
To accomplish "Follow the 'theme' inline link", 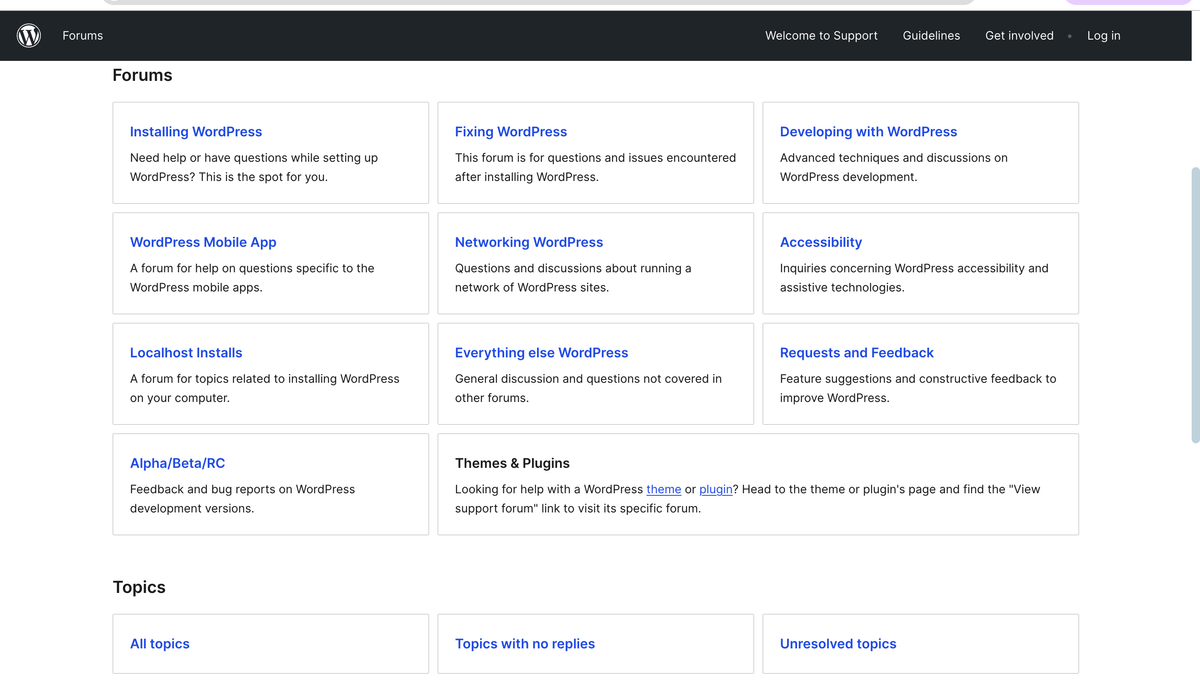I will coord(664,489).
